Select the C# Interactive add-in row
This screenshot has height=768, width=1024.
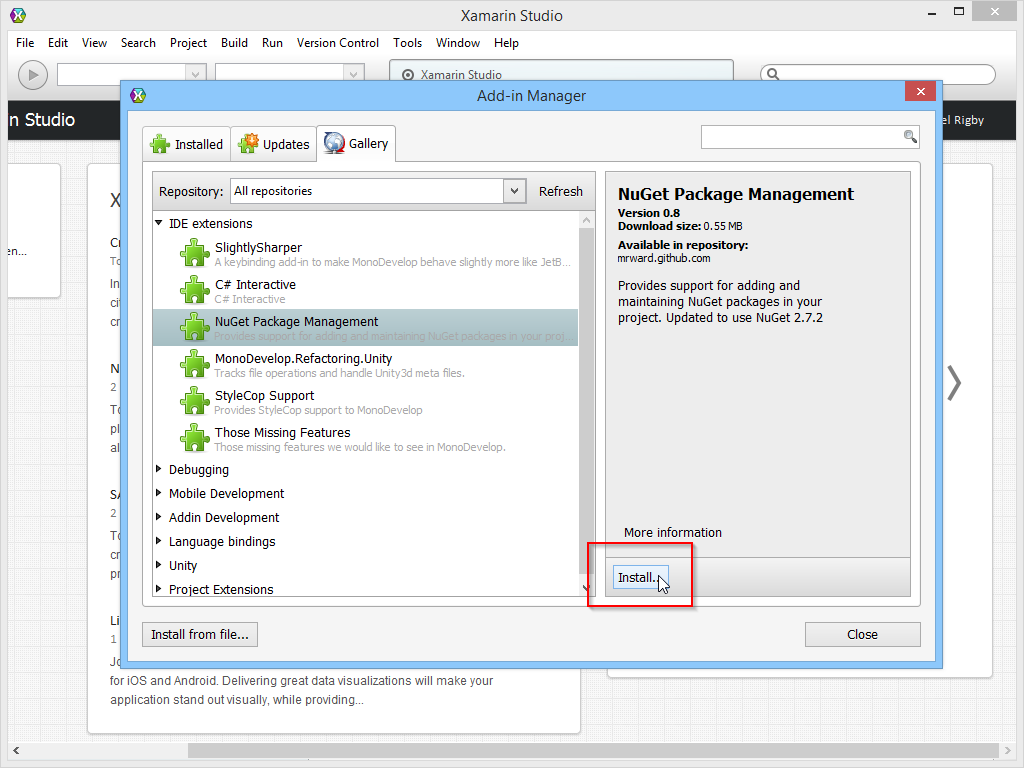click(366, 291)
